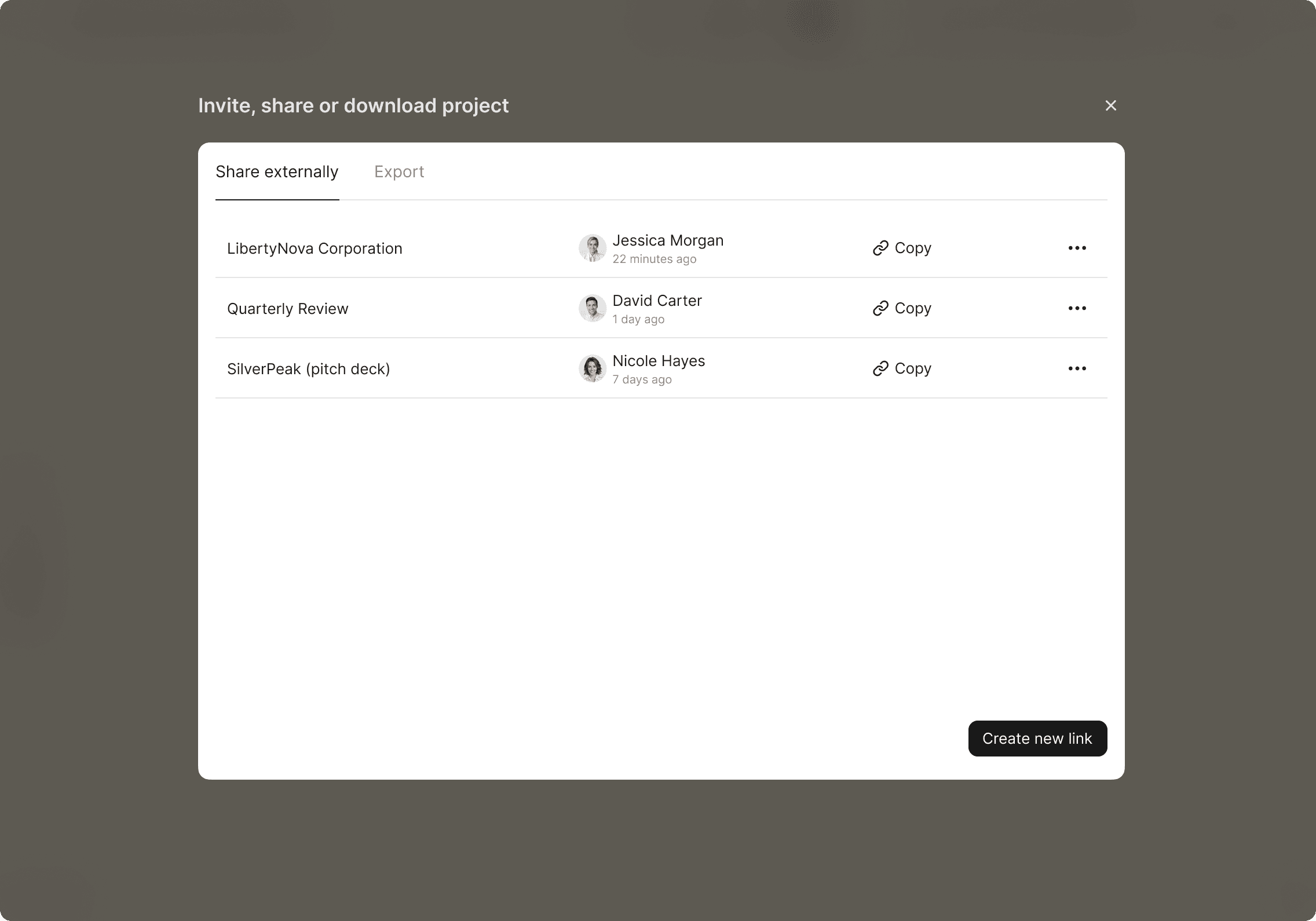Close the share project dialog
Viewport: 1316px width, 921px height.
tap(1110, 105)
